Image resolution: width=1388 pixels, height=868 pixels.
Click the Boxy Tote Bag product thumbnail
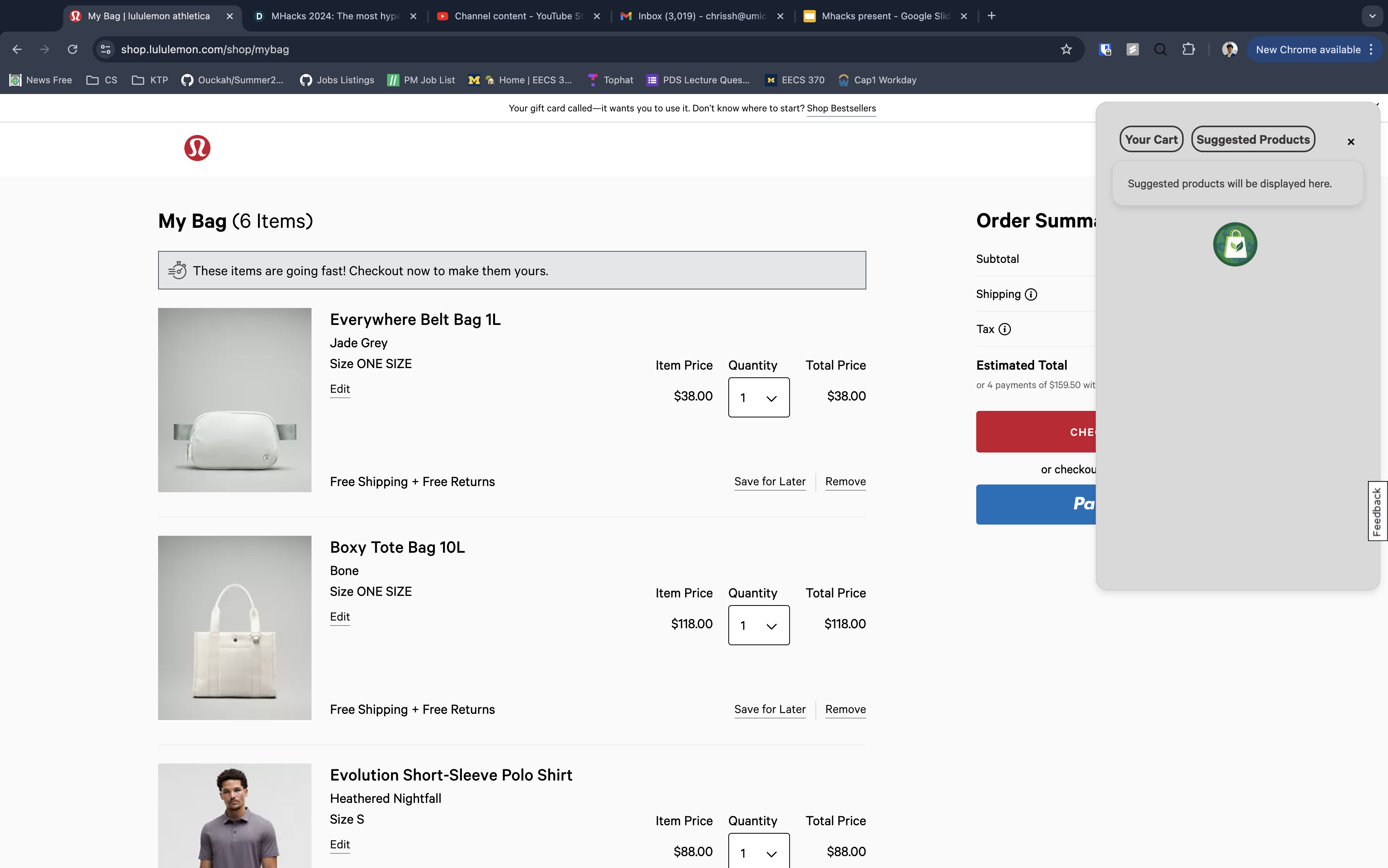(x=234, y=627)
